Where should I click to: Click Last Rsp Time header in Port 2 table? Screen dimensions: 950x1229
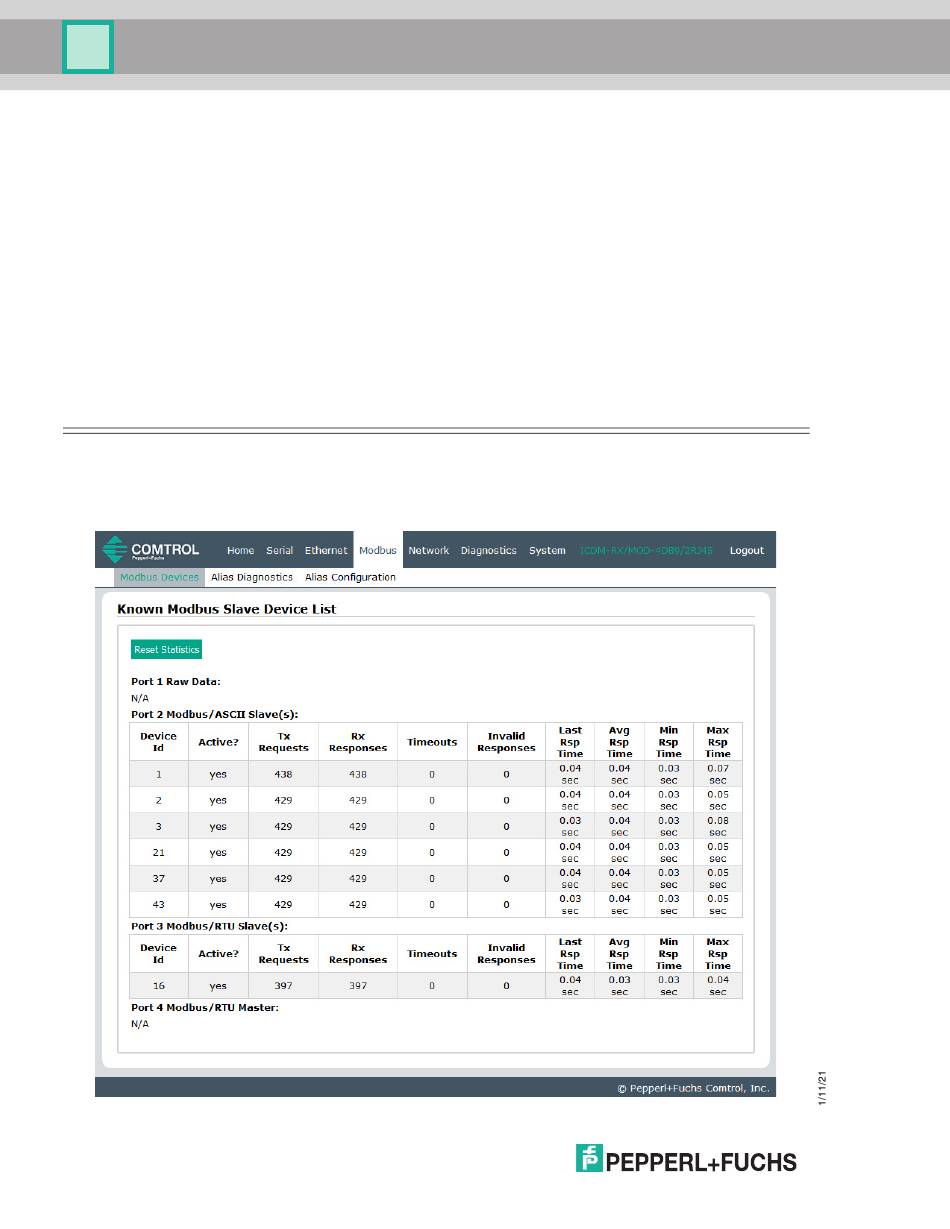click(570, 742)
